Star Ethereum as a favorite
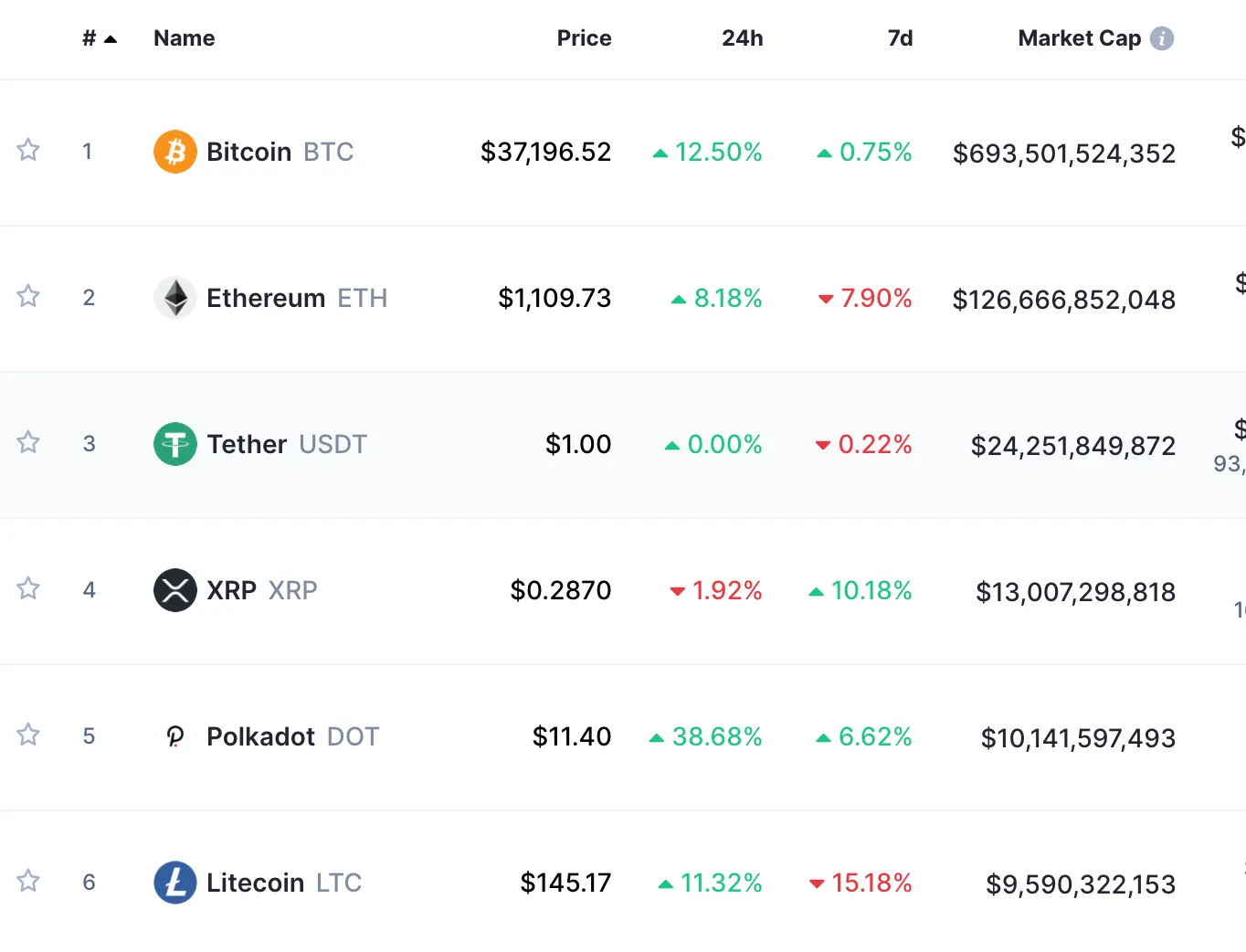 (28, 296)
